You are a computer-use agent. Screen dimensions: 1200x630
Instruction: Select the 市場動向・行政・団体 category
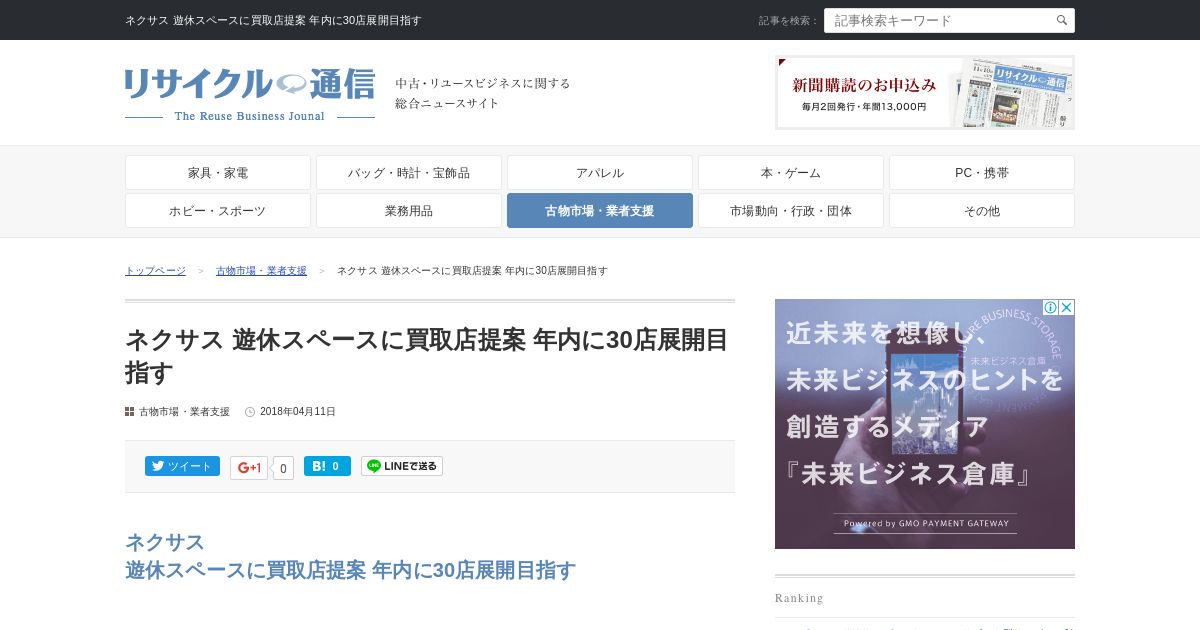[x=791, y=211]
